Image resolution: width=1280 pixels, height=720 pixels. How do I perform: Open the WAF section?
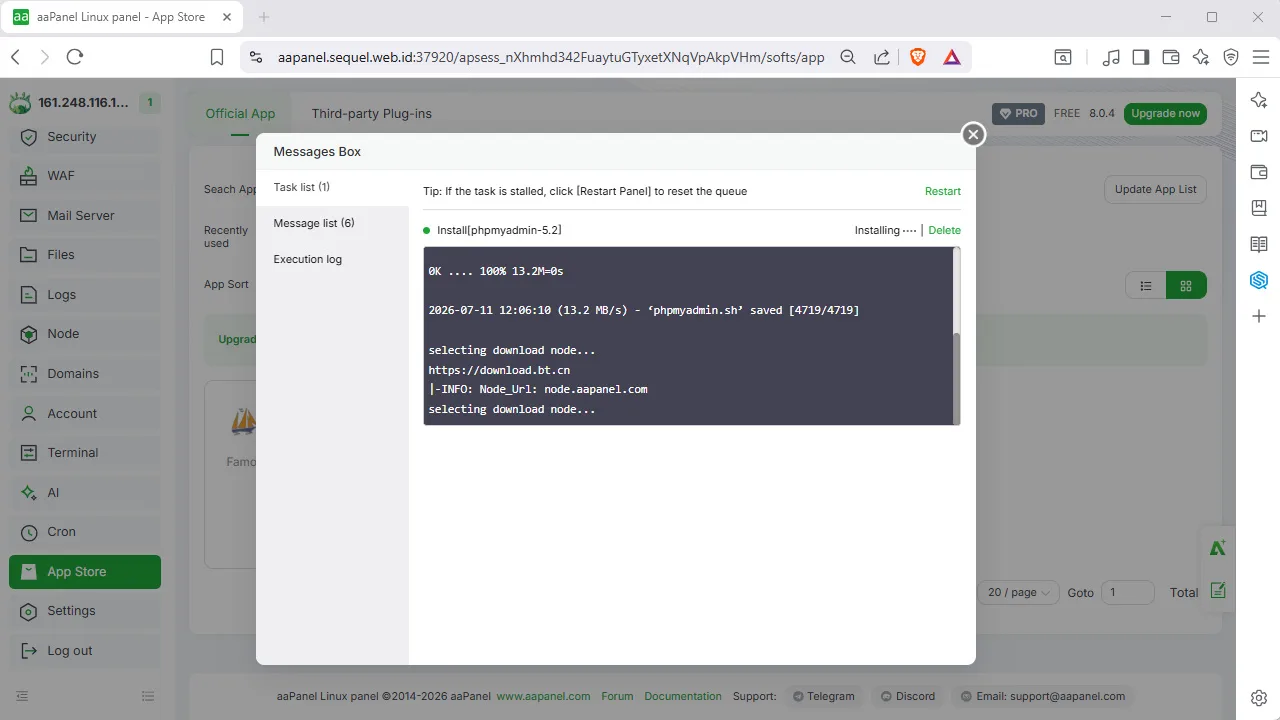point(85,176)
